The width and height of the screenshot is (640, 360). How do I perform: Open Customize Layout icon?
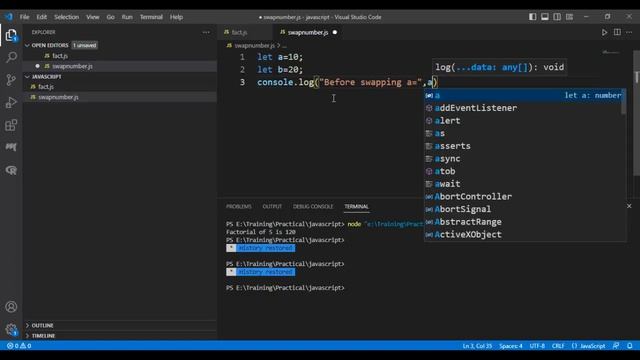(569, 17)
